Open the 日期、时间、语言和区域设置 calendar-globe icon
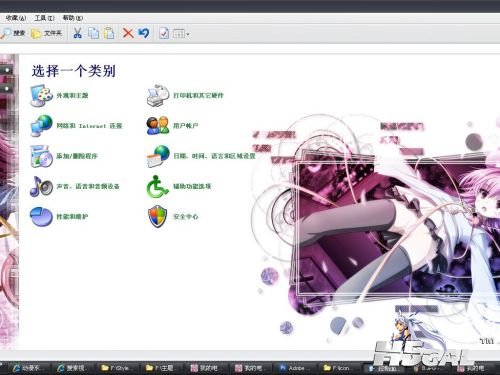The image size is (500, 375). pos(158,156)
